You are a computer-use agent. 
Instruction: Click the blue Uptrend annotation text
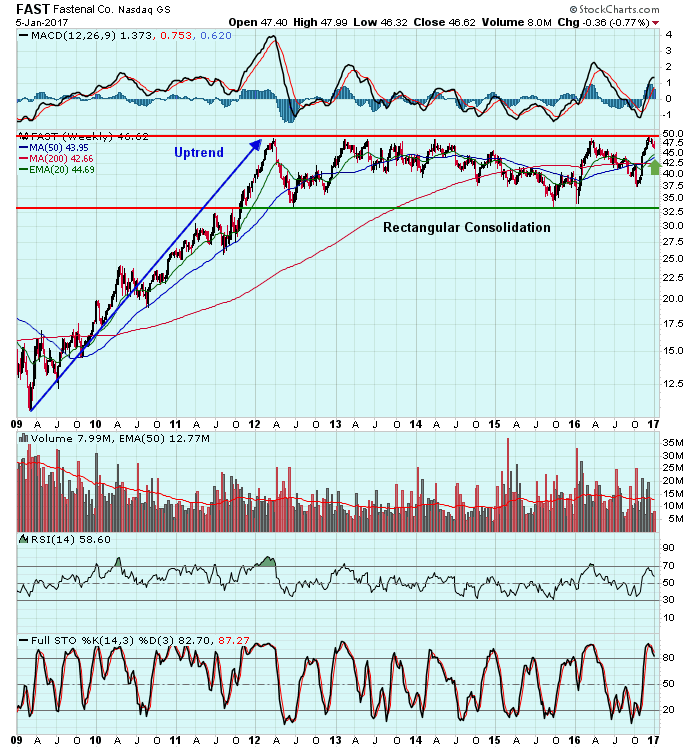pos(199,152)
